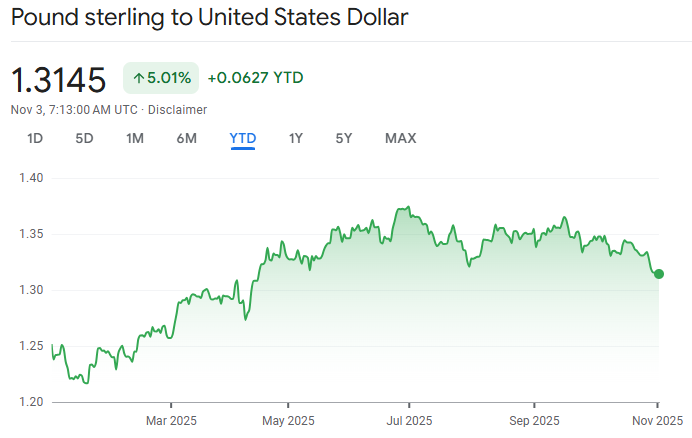
Task: Click the May 2025 axis label
Action: tap(287, 419)
